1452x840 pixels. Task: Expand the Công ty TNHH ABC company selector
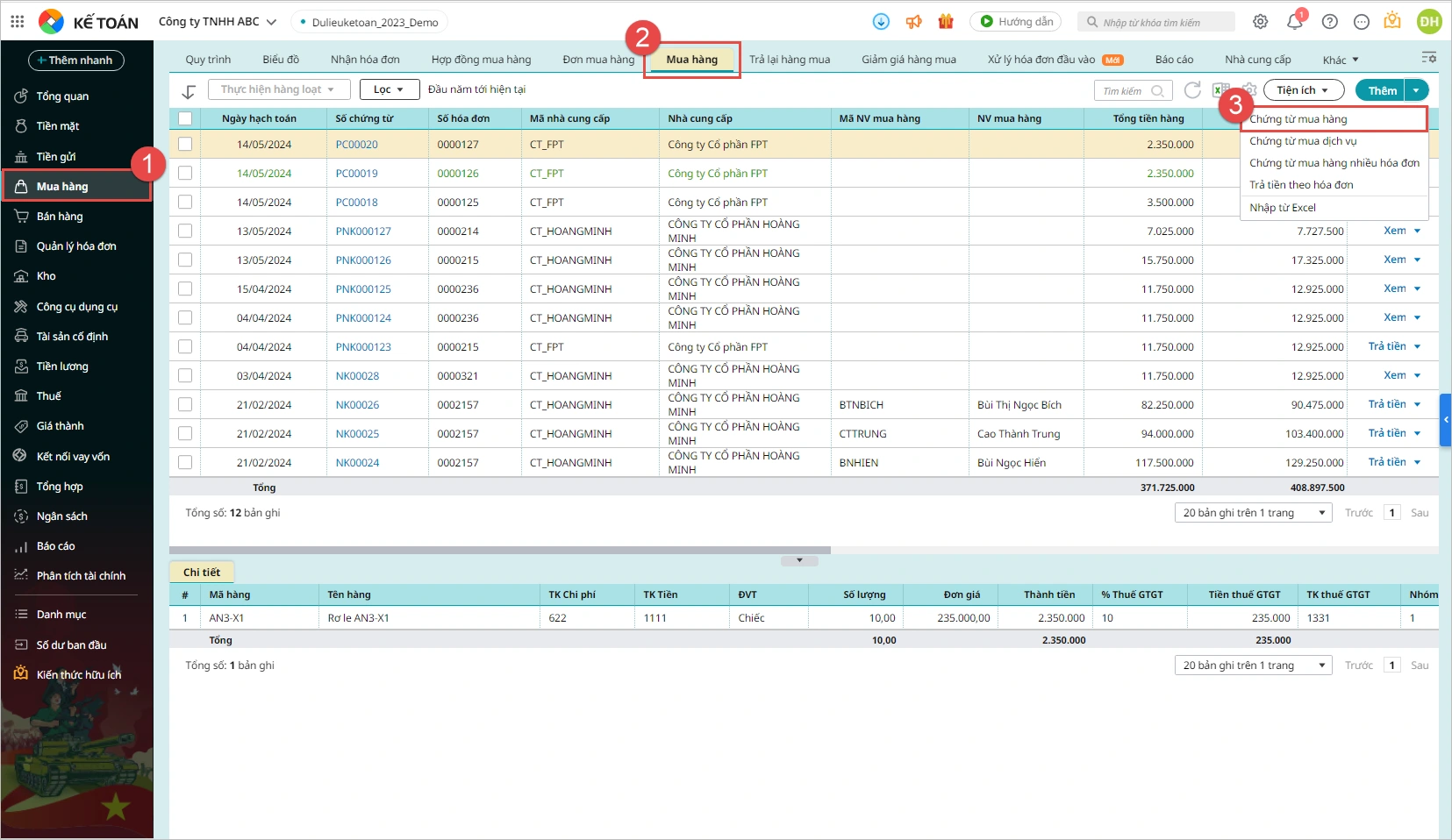218,22
